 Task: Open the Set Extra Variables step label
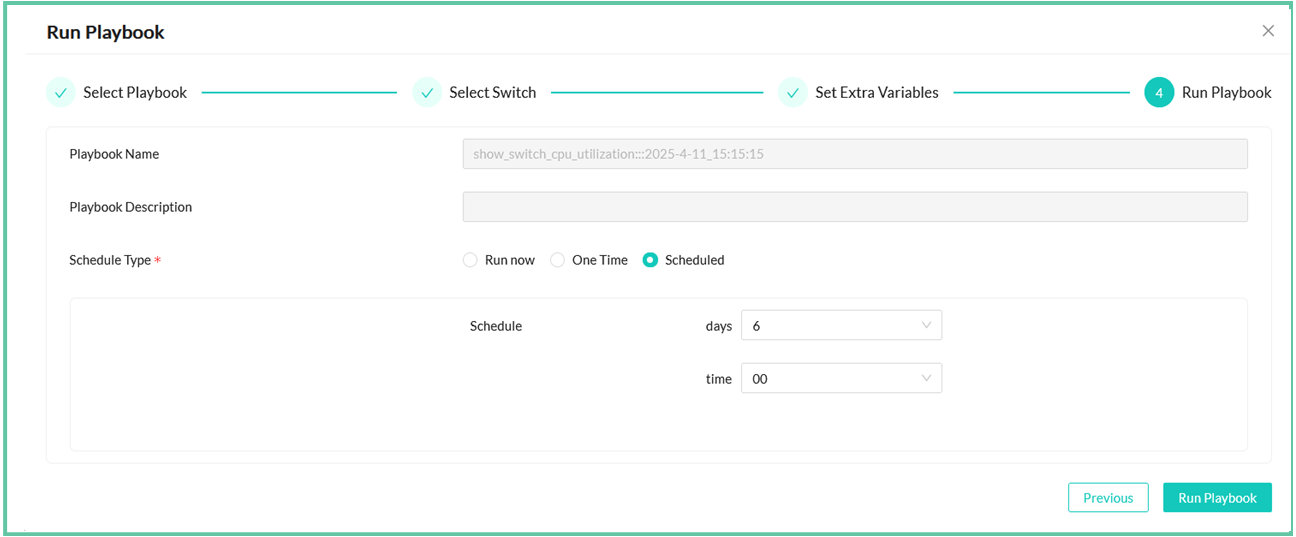click(x=876, y=93)
